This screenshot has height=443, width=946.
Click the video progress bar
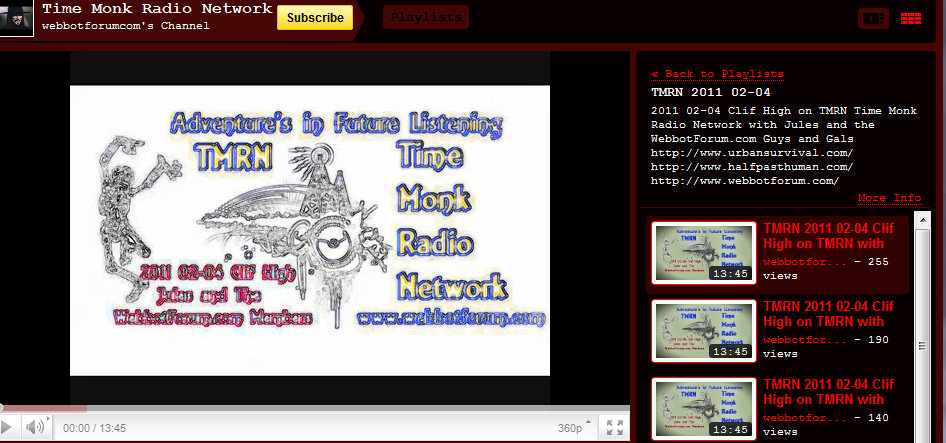(x=315, y=409)
